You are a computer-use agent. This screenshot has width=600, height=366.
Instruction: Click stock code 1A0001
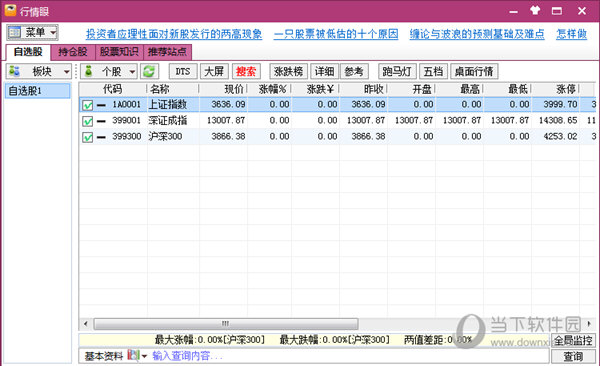point(127,105)
